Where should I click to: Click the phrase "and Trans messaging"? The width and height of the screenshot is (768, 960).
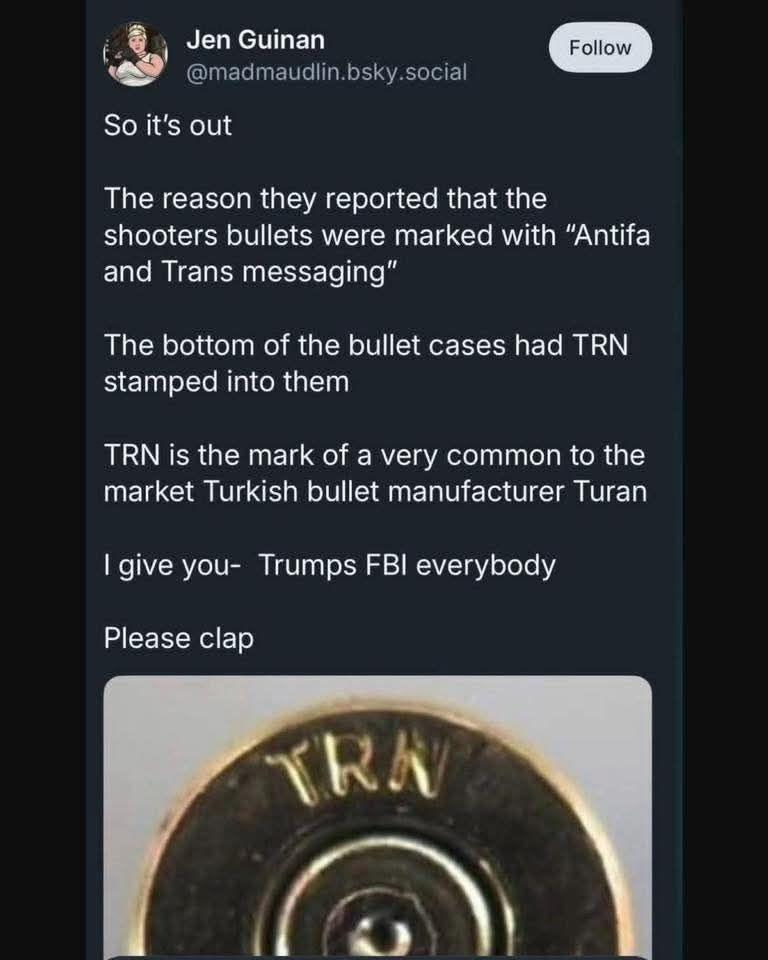[x=251, y=272]
